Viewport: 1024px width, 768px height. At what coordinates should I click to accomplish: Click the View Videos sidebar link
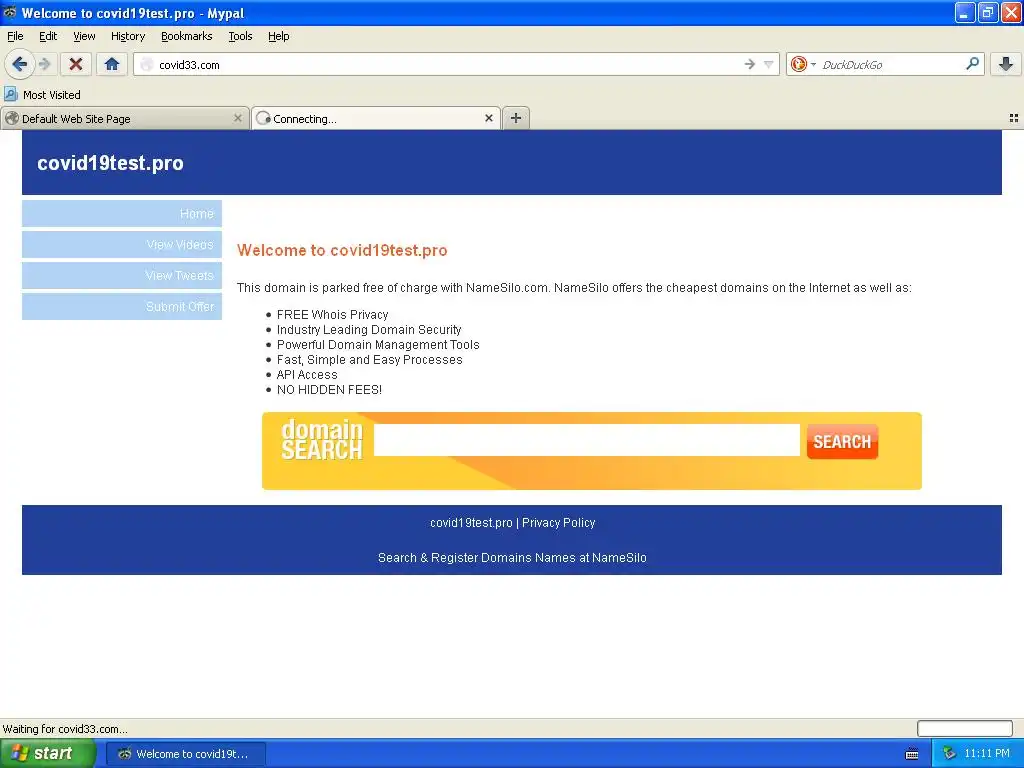pyautogui.click(x=122, y=244)
